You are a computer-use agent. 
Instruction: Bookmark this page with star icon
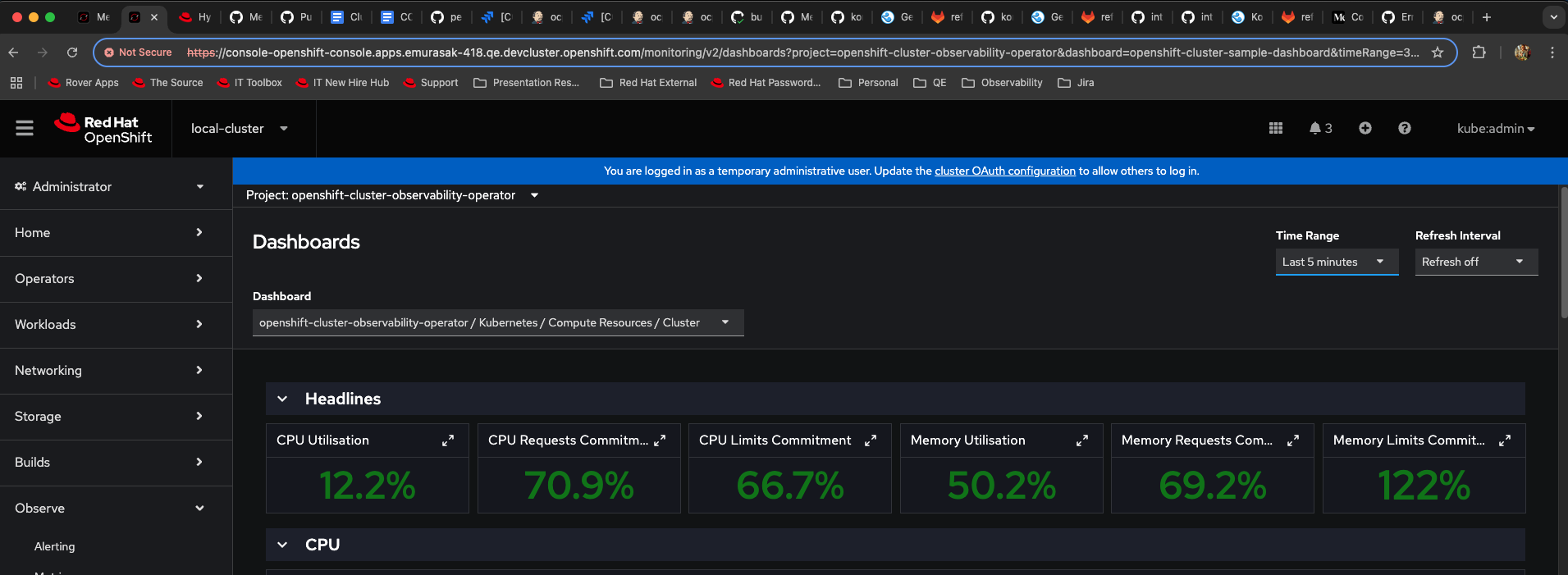1438,52
